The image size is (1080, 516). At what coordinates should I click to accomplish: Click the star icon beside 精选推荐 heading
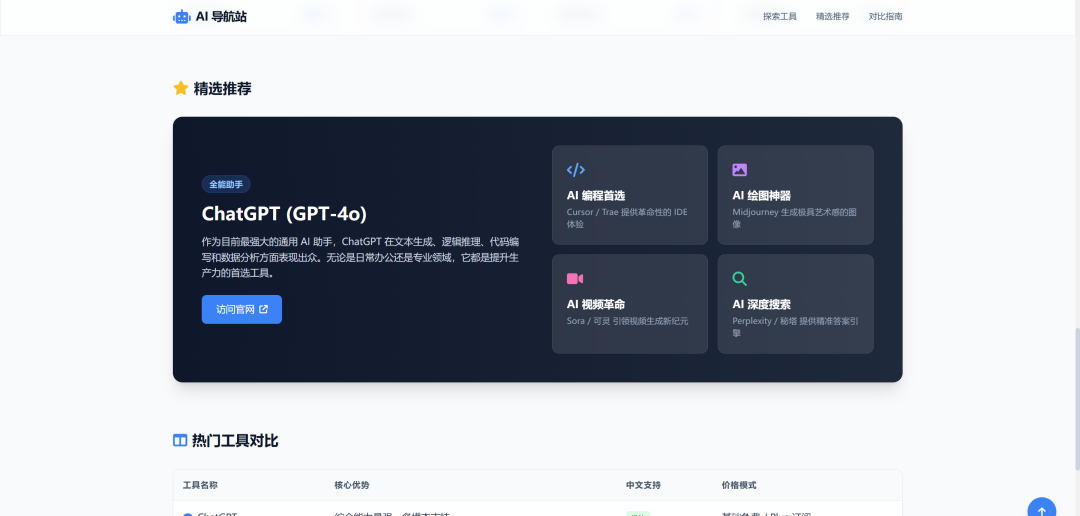pos(180,88)
